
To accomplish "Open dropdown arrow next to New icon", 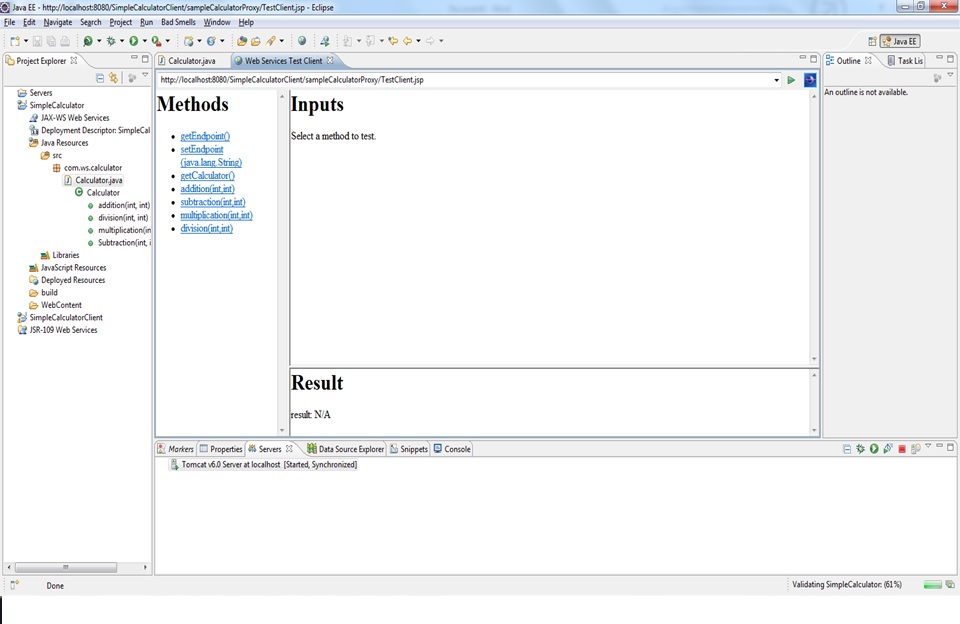I will pos(26,41).
